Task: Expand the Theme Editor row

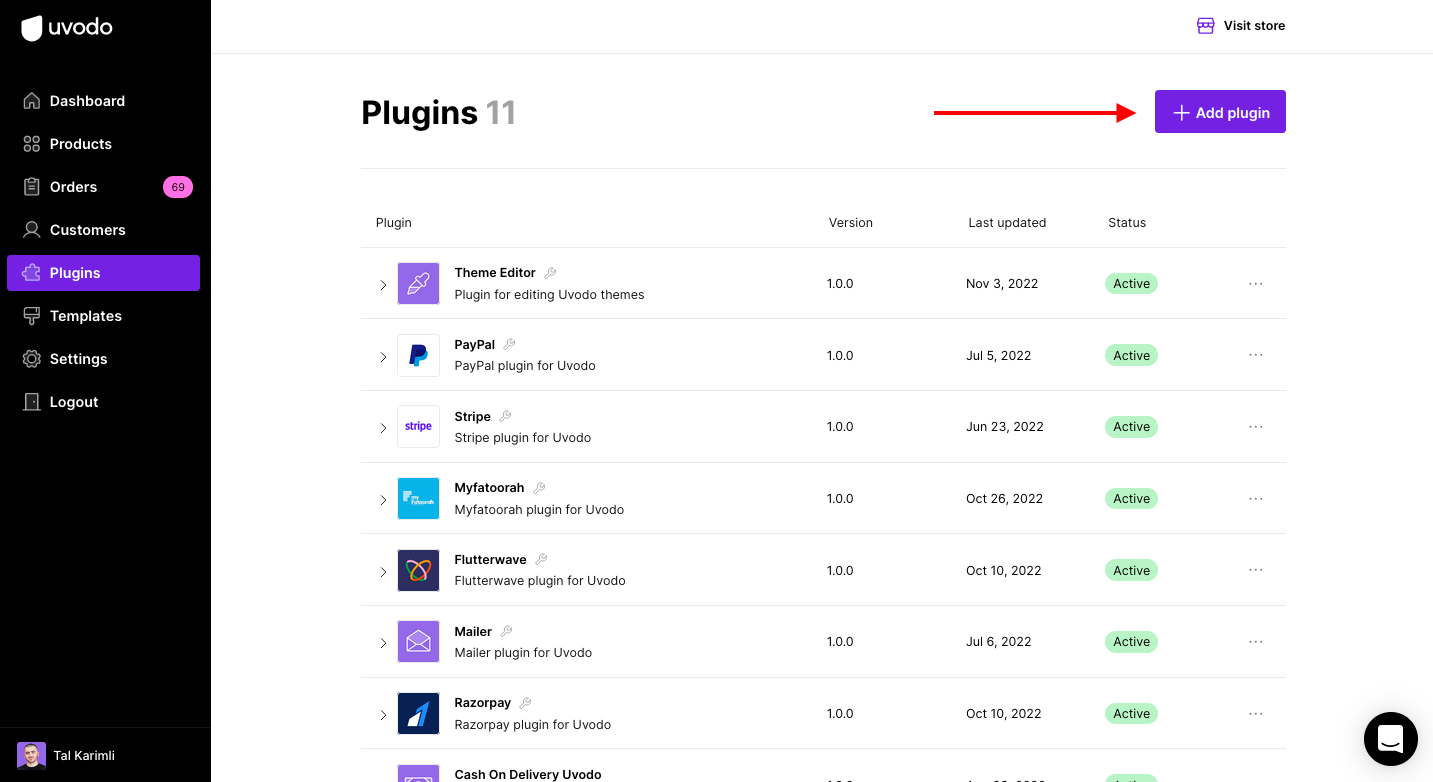Action: 383,285
